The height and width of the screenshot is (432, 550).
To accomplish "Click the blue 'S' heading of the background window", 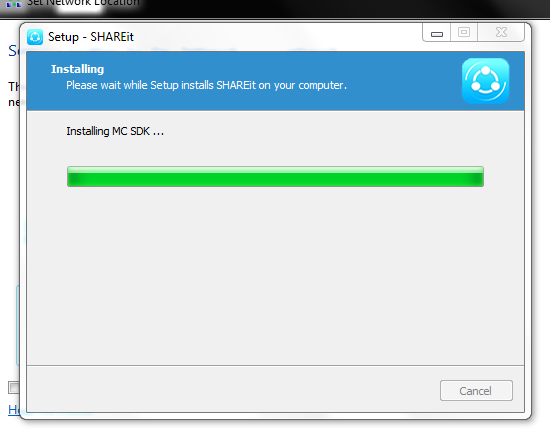I will pyautogui.click(x=13, y=51).
